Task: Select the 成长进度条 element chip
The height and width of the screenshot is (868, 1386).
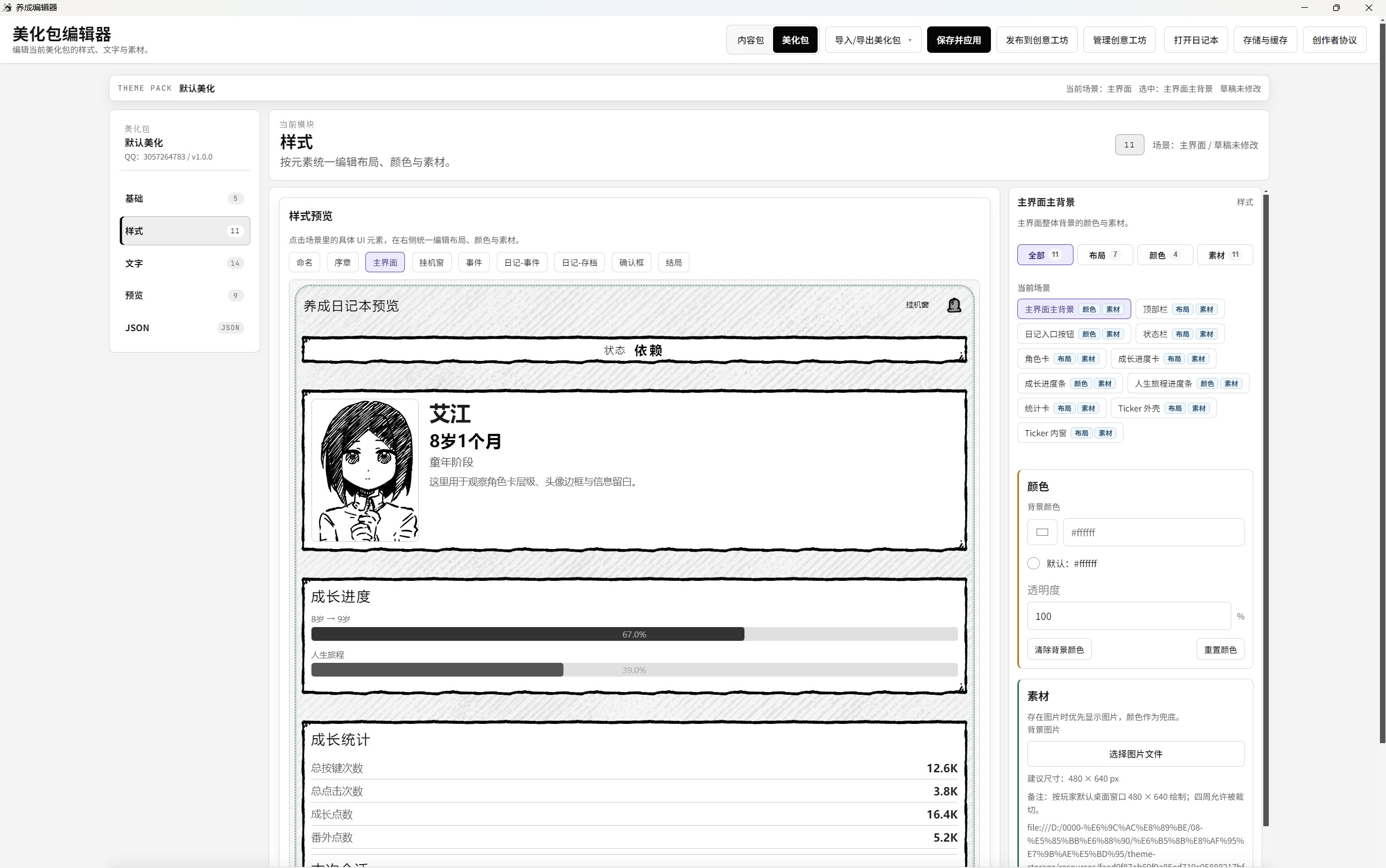Action: [x=1070, y=383]
